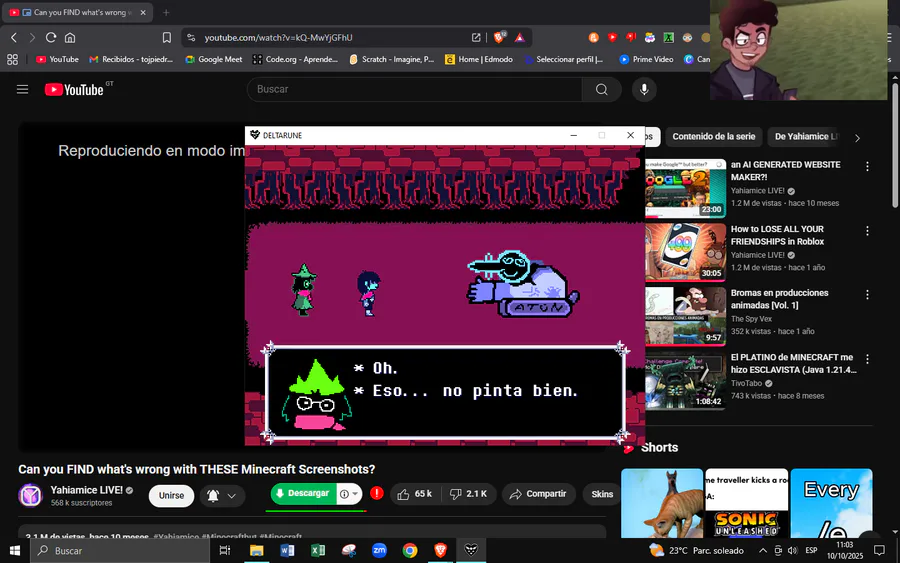900x563 pixels.
Task: Focus the YouTube Buscar search field
Action: coord(414,90)
